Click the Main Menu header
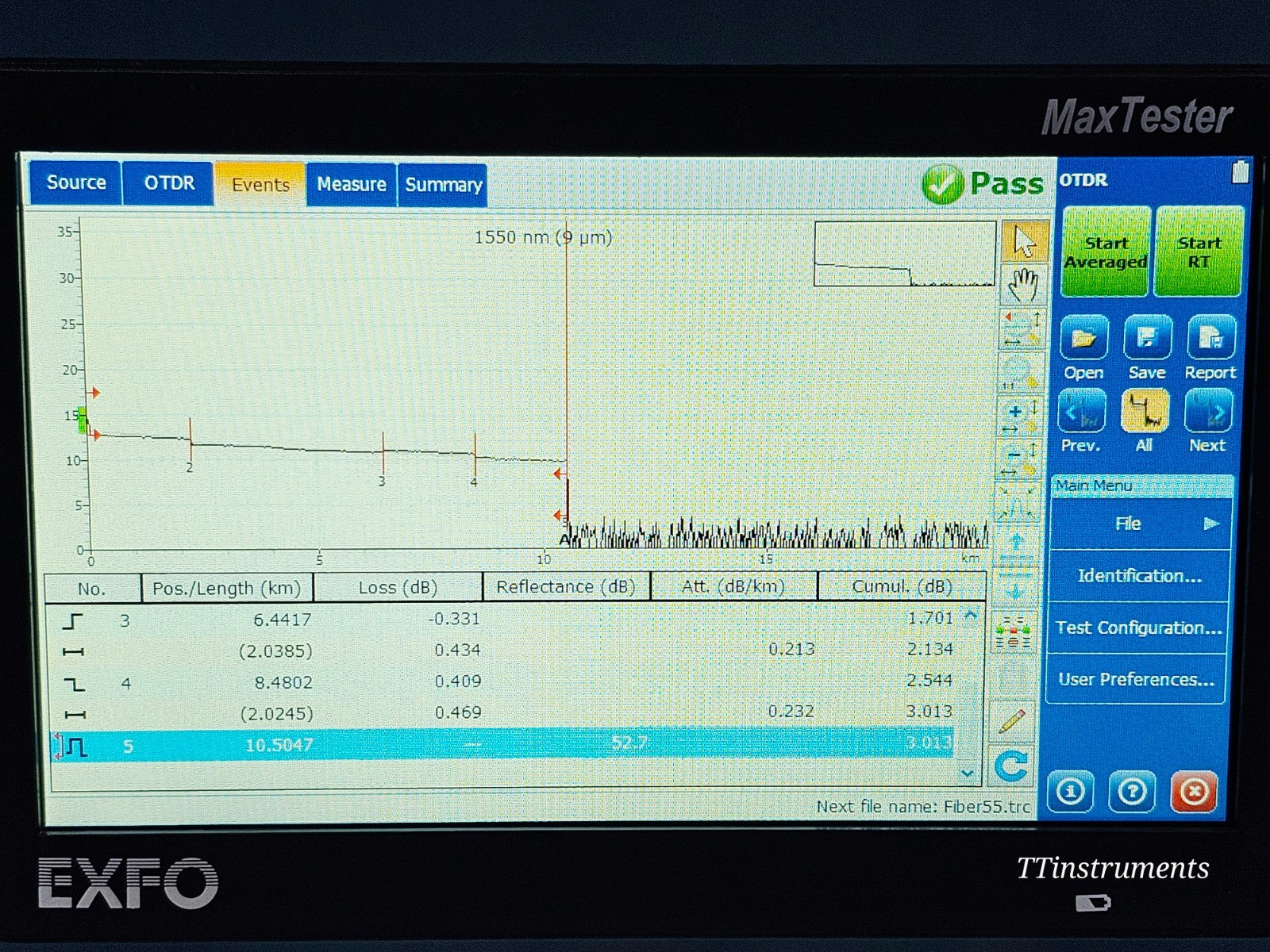 [1141, 486]
